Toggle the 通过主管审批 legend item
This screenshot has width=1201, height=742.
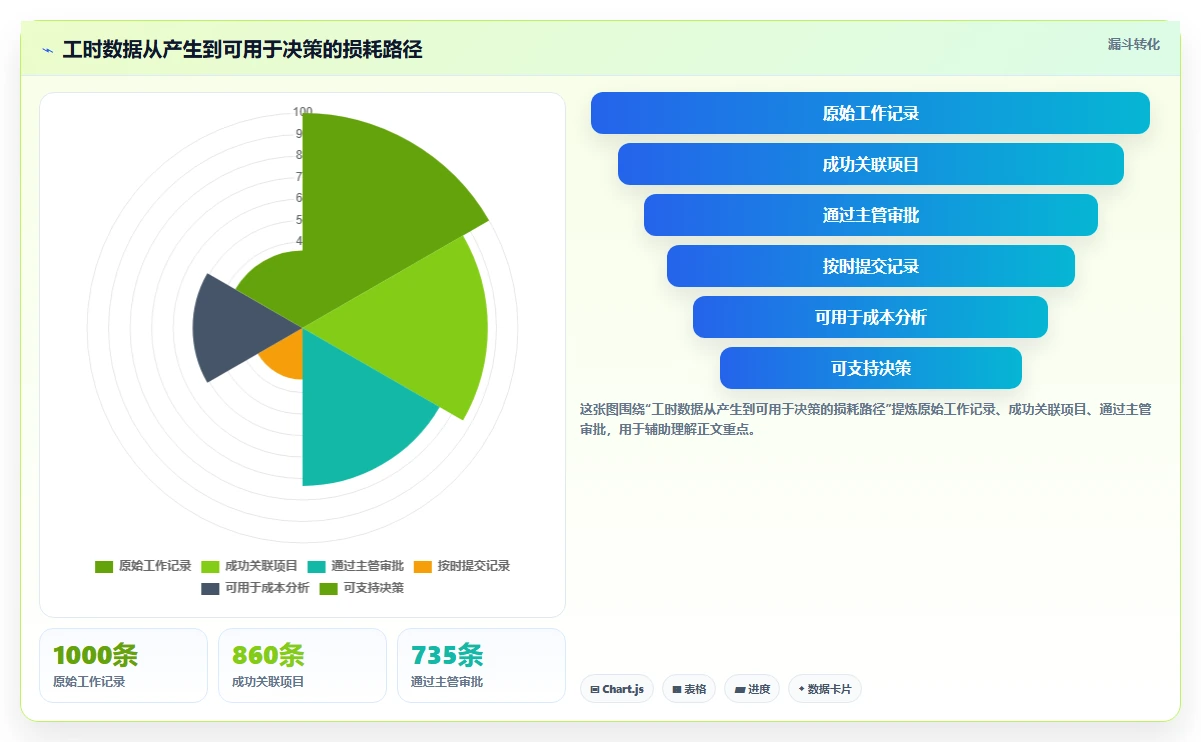click(x=355, y=566)
